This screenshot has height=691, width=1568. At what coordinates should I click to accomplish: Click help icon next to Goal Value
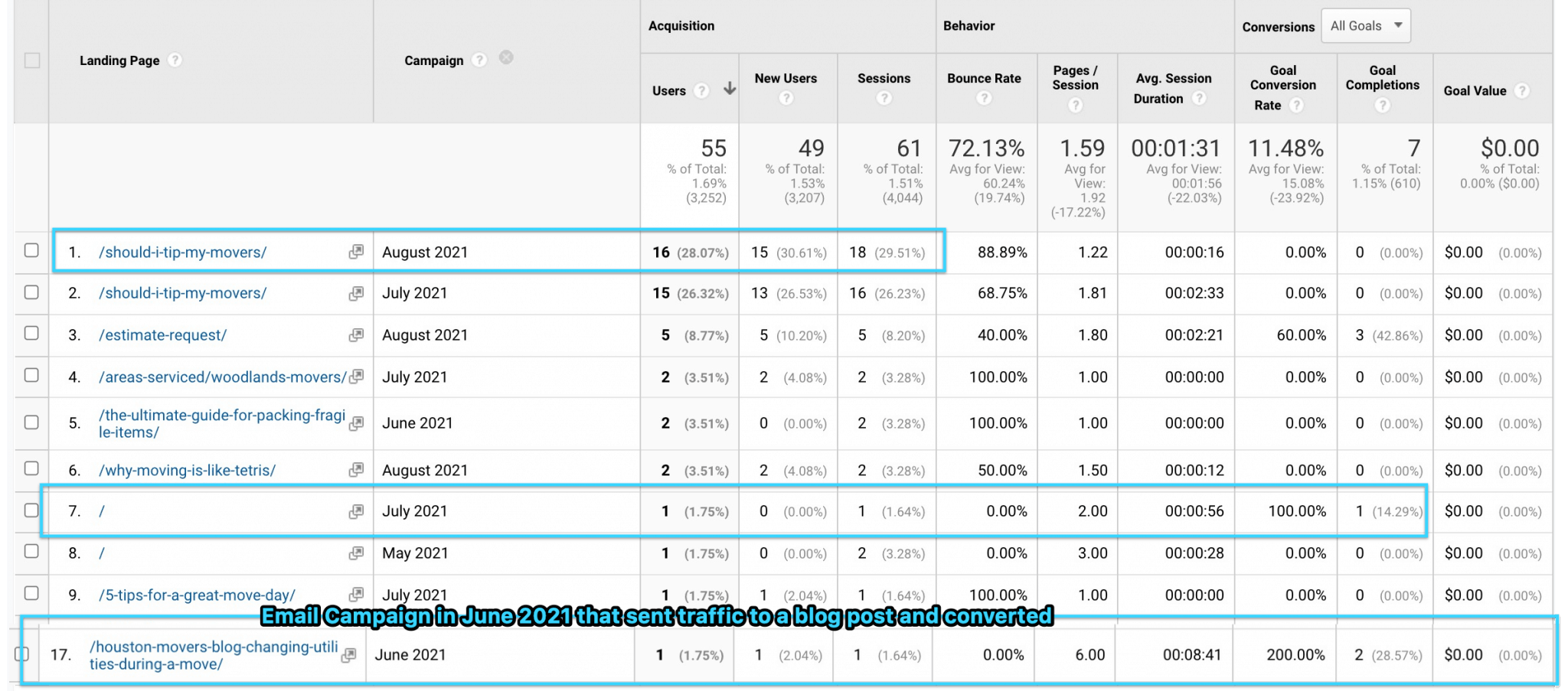[x=1522, y=91]
